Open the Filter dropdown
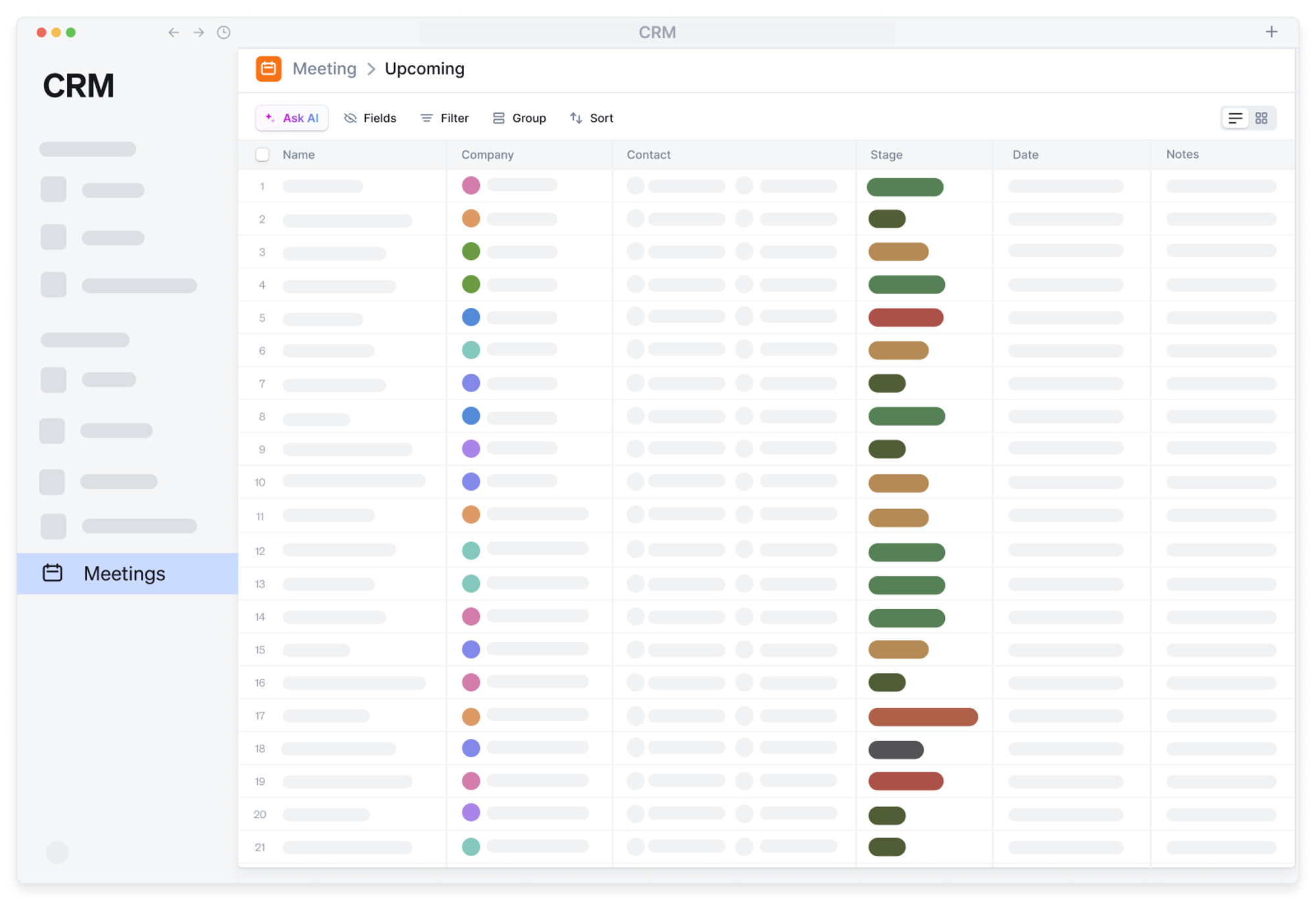 445,118
